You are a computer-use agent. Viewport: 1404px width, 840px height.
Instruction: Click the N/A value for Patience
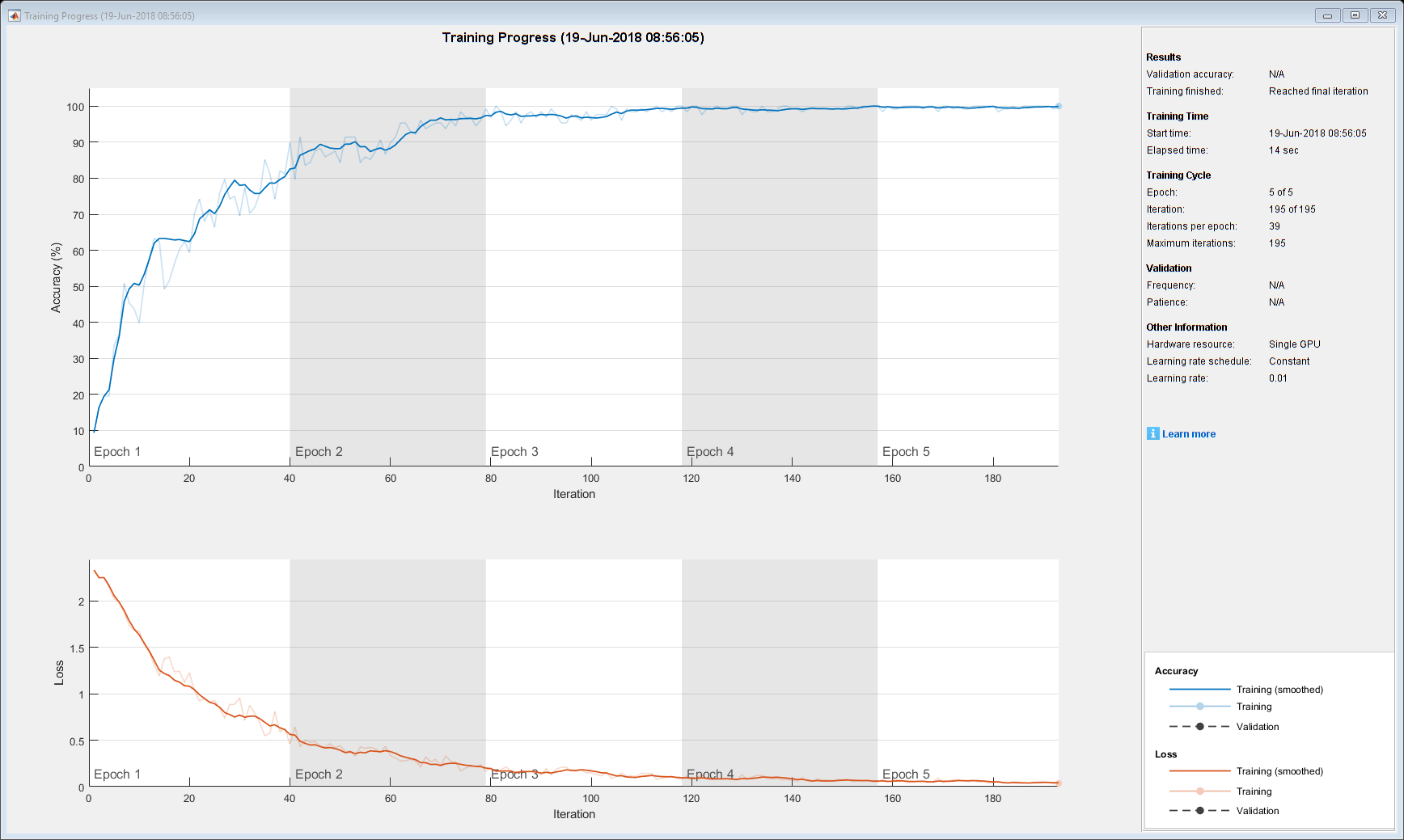point(1276,302)
